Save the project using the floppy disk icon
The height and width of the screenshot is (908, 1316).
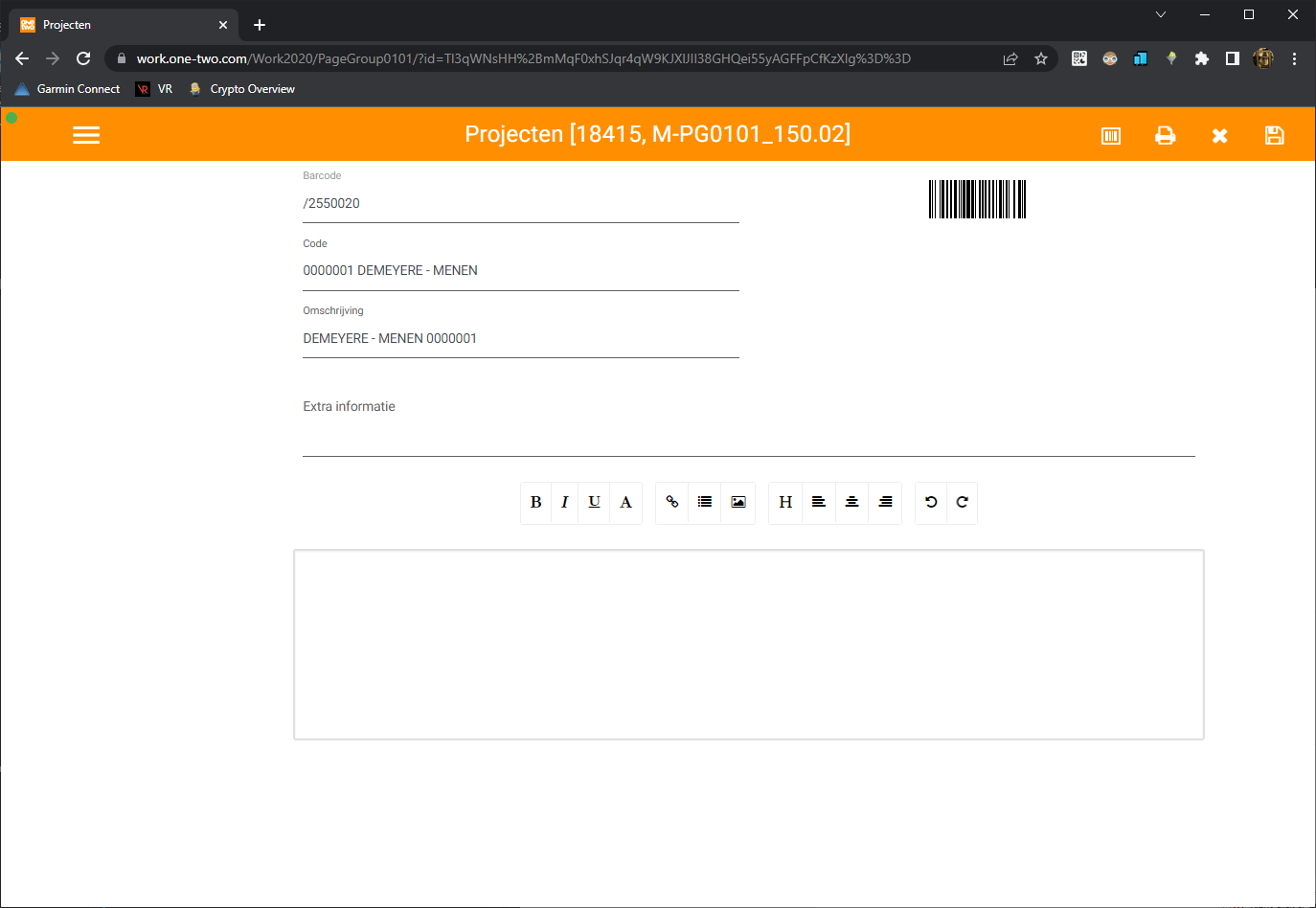coord(1274,136)
